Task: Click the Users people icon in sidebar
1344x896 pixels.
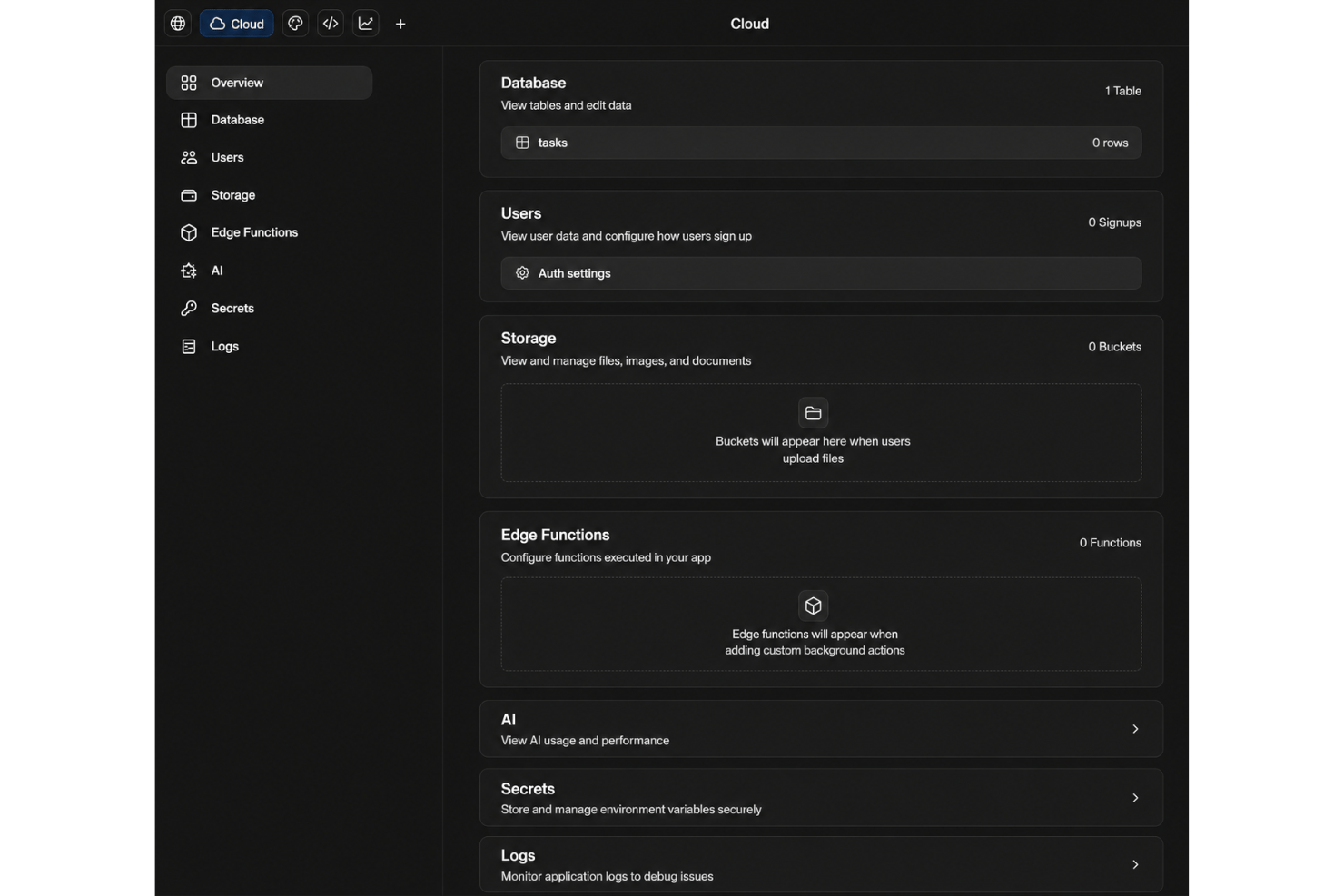Action: pyautogui.click(x=189, y=158)
